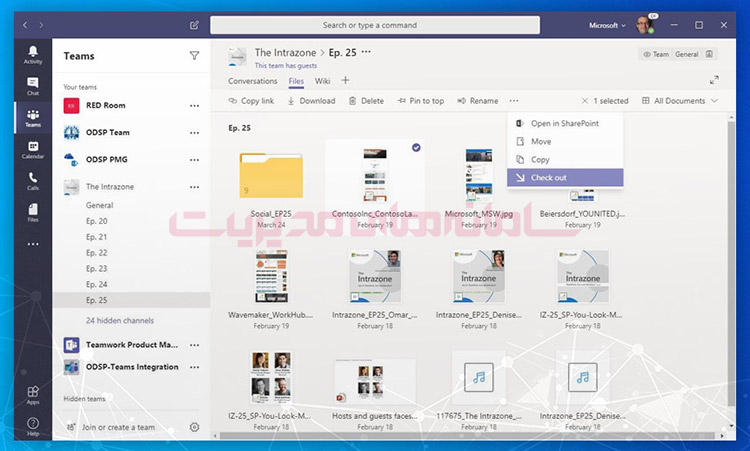
Task: Click Download in the files toolbar
Action: pos(311,101)
